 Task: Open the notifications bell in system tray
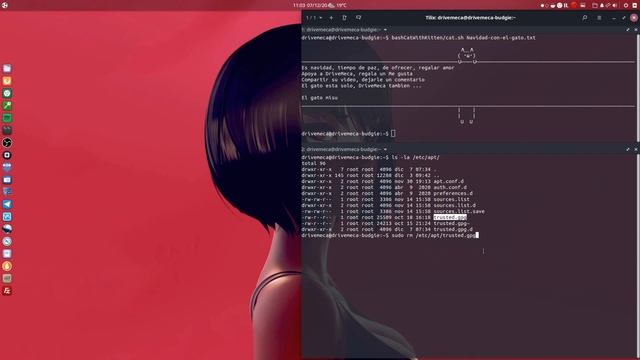pos(602,5)
